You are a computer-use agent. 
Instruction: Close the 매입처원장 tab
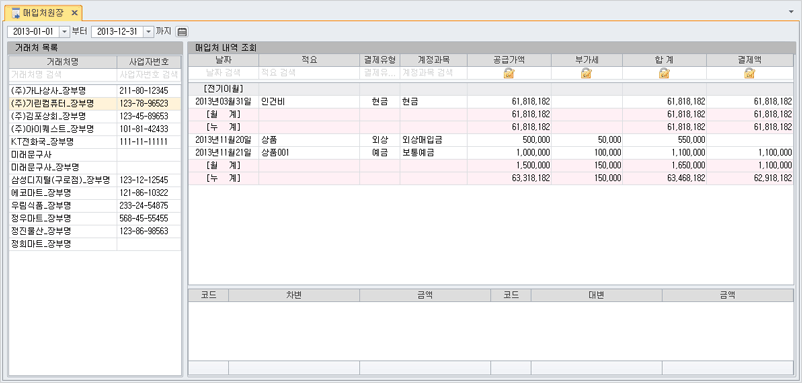[x=74, y=12]
